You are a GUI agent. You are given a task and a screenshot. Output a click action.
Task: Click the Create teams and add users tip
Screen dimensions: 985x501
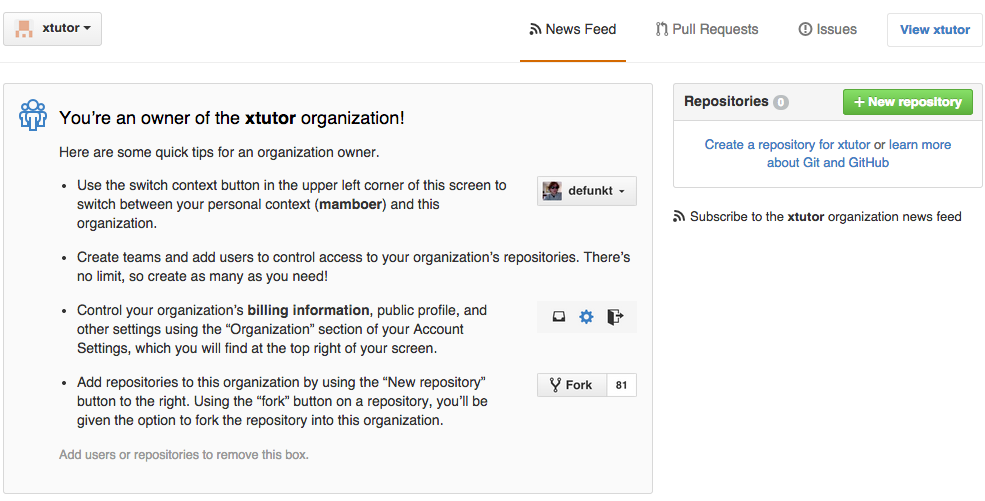(x=354, y=267)
